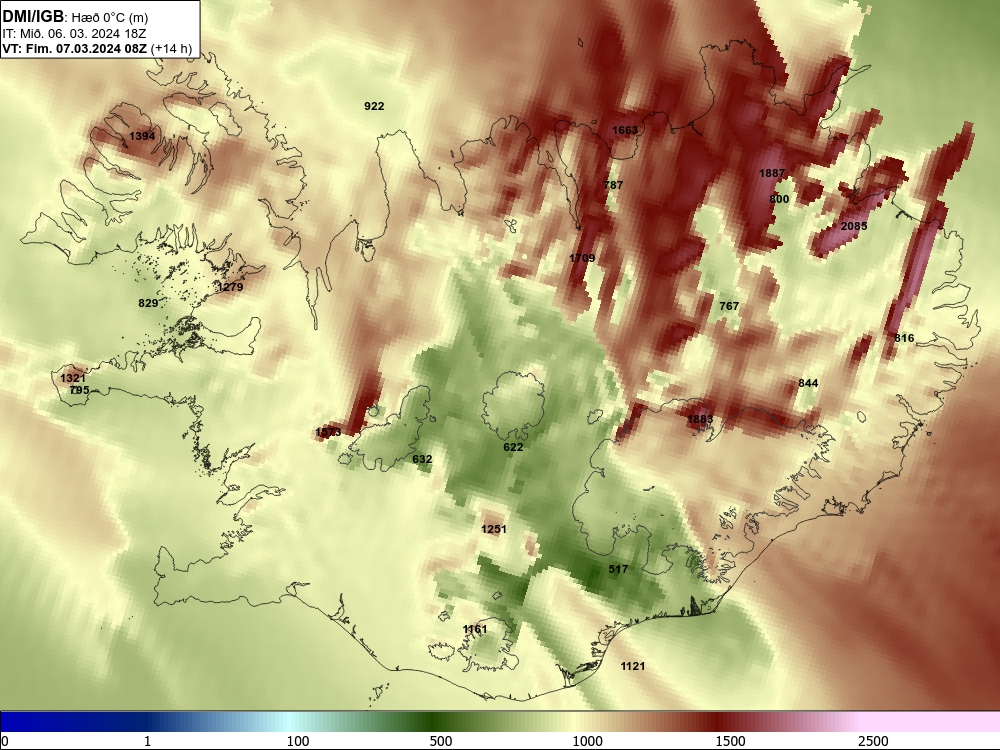1000x750 pixels.
Task: Click the 787 value label
Action: click(x=613, y=185)
